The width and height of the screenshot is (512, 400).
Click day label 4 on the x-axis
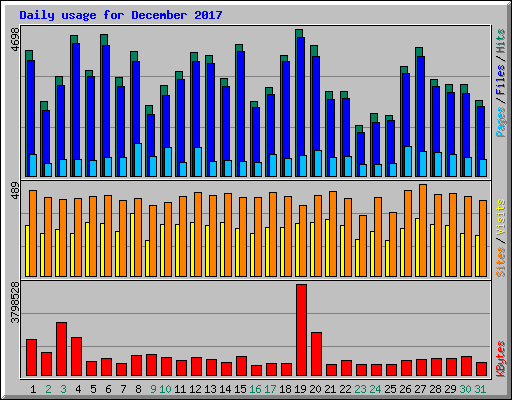pos(78,389)
